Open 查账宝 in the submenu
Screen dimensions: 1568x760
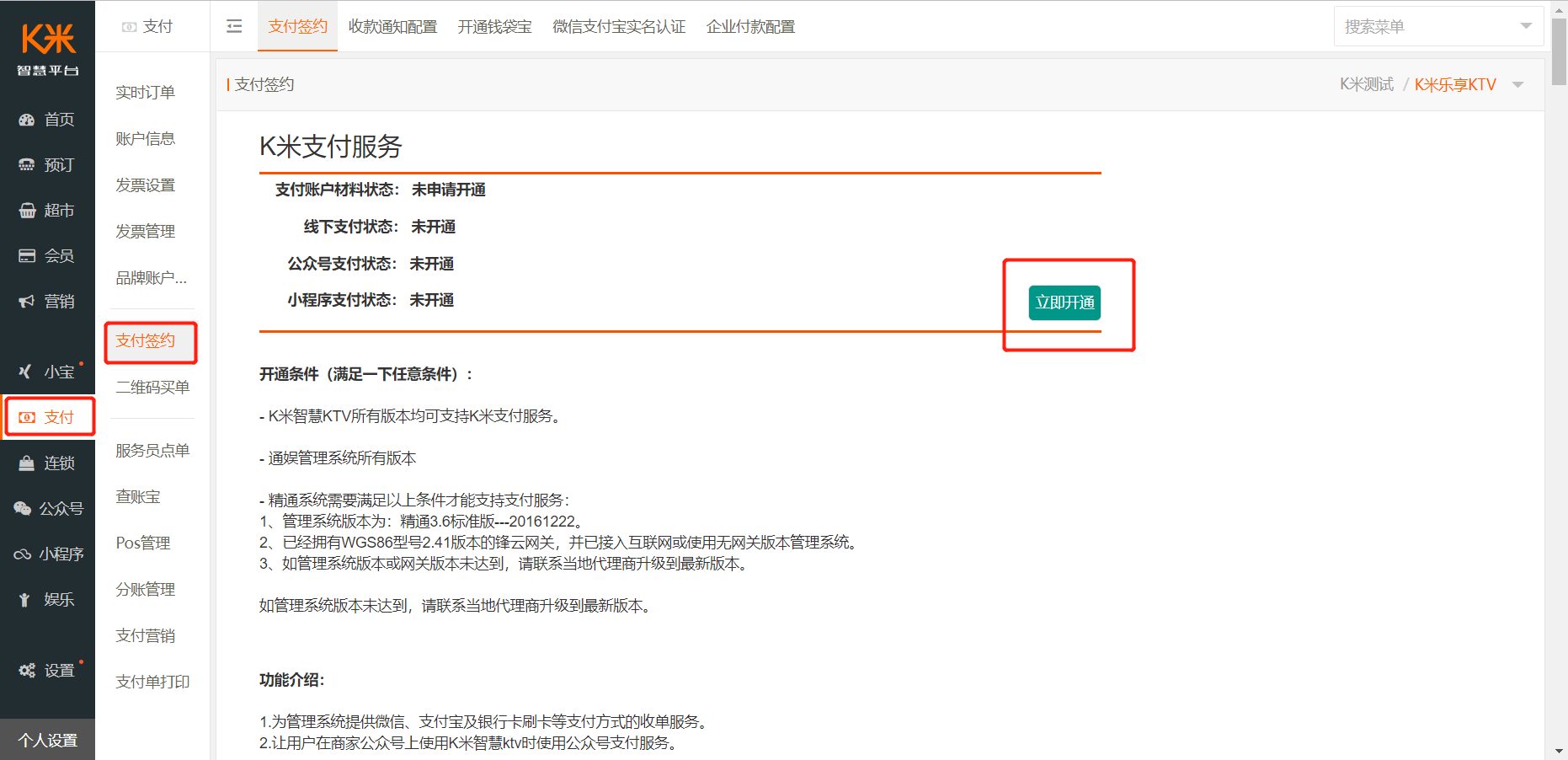[138, 496]
